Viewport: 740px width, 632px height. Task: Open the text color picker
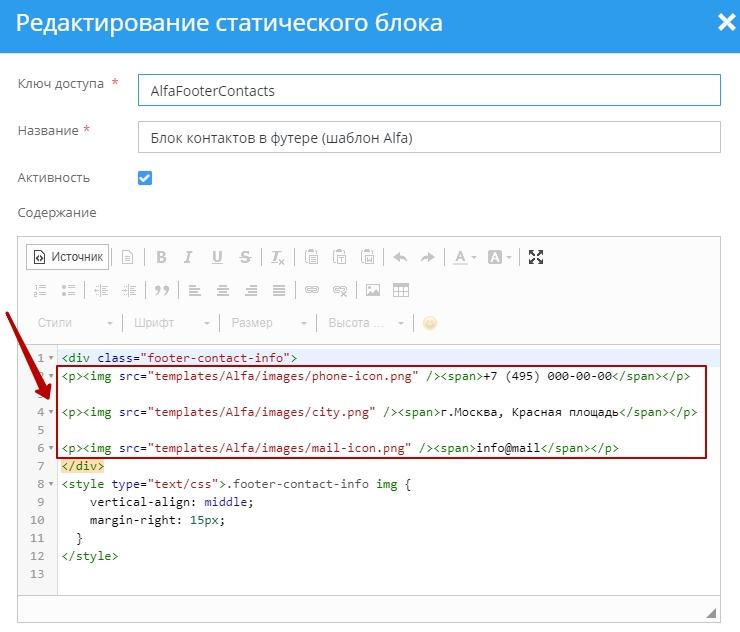tap(464, 257)
